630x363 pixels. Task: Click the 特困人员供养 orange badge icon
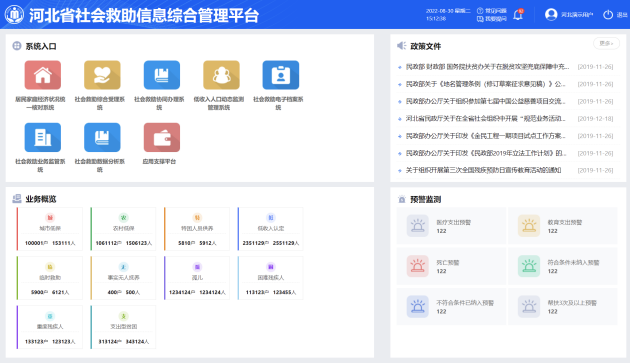197,217
